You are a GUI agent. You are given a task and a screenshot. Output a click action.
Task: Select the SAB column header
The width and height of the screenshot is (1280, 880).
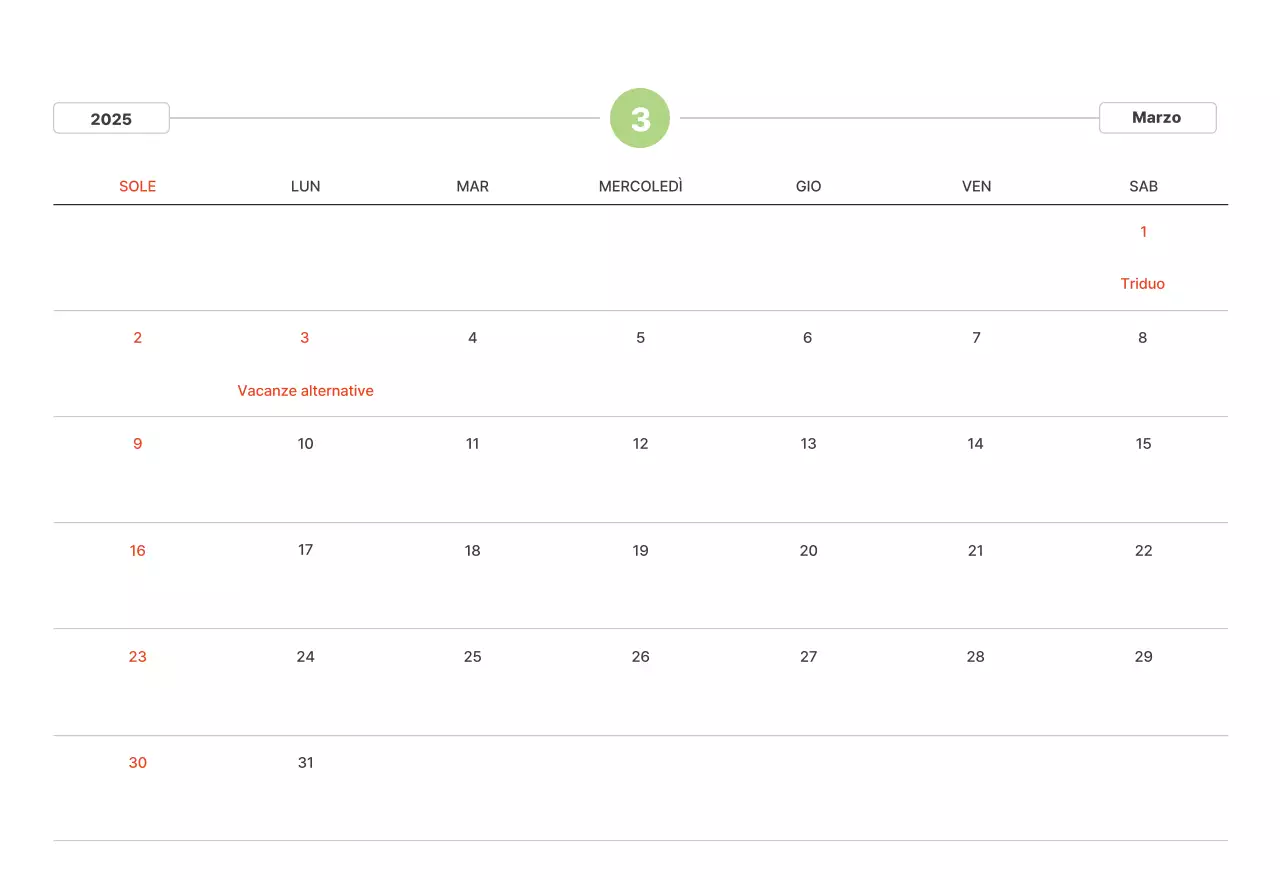1143,186
